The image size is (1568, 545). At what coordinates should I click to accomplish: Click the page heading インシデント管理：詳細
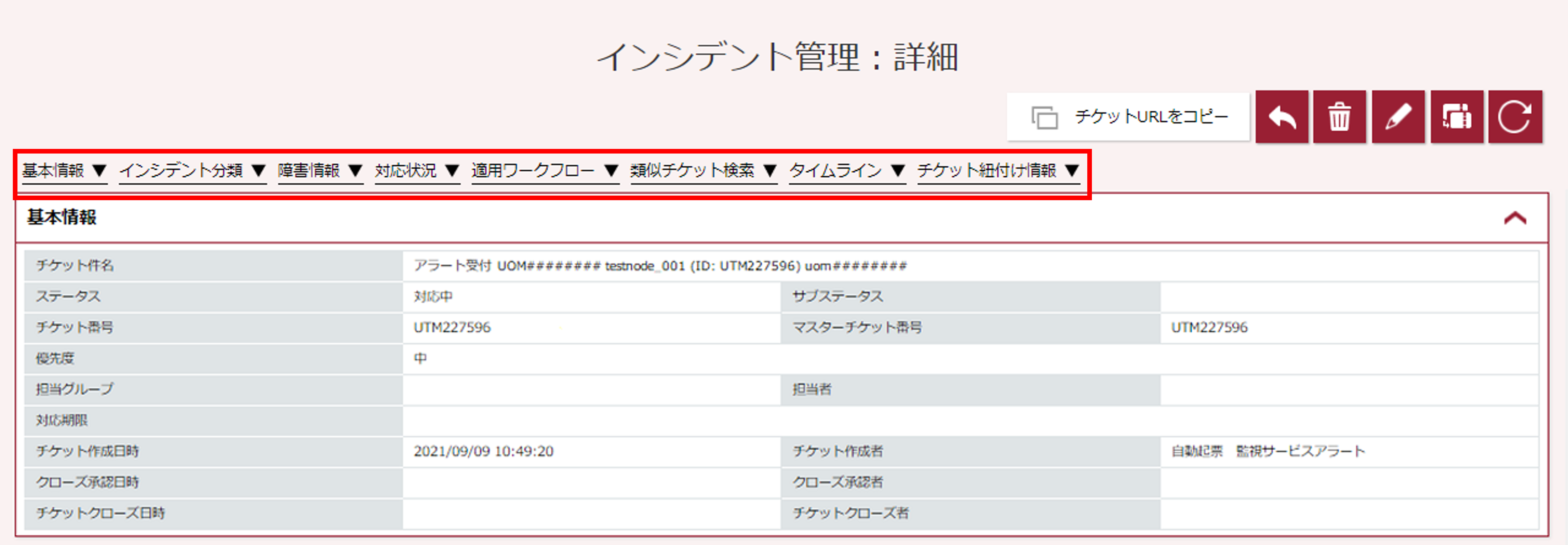click(x=778, y=57)
